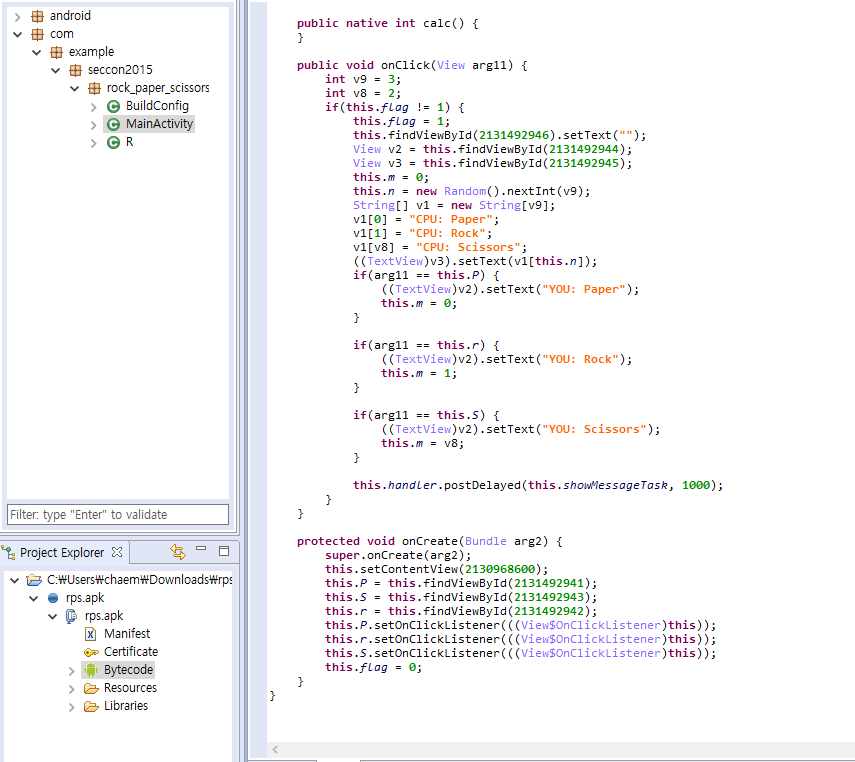Click the class tree filter input field
Image resolution: width=855 pixels, height=762 pixels.
[118, 514]
